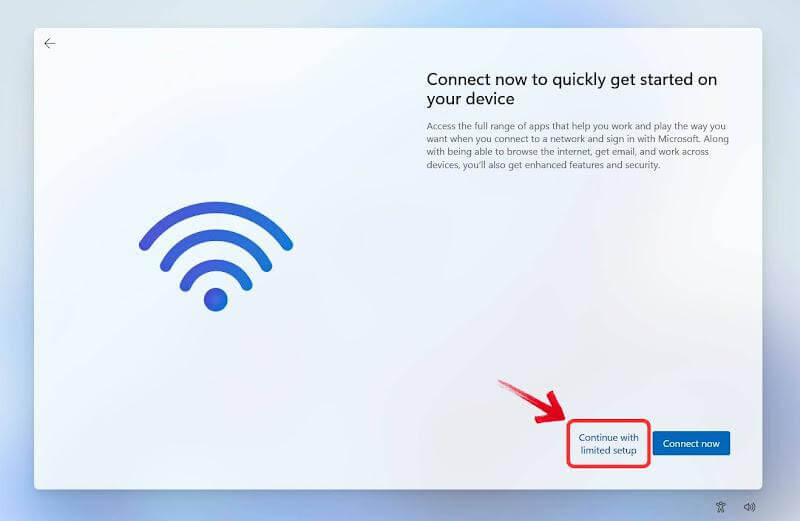The image size is (800, 521).
Task: Click the line 'with being able to browse'
Action: 567,152
